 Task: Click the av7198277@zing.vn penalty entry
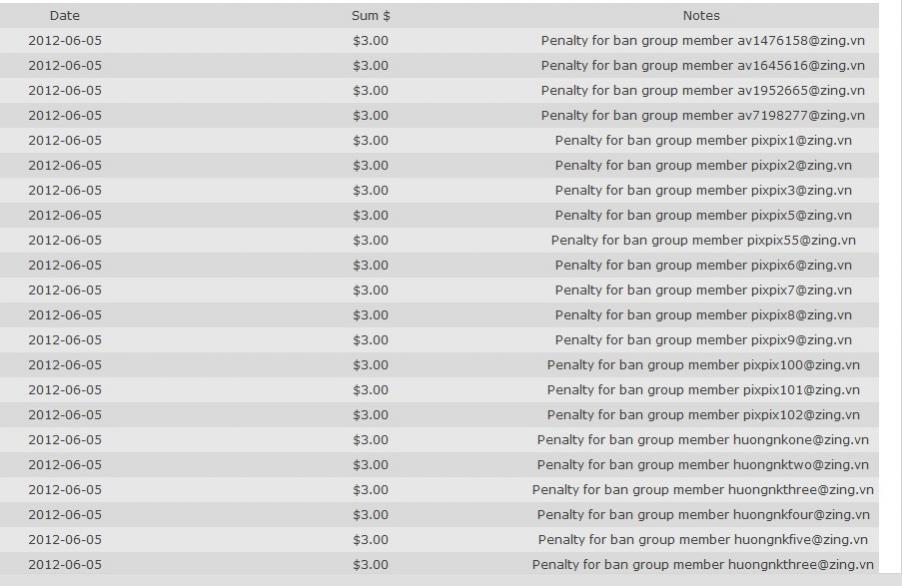click(x=703, y=116)
